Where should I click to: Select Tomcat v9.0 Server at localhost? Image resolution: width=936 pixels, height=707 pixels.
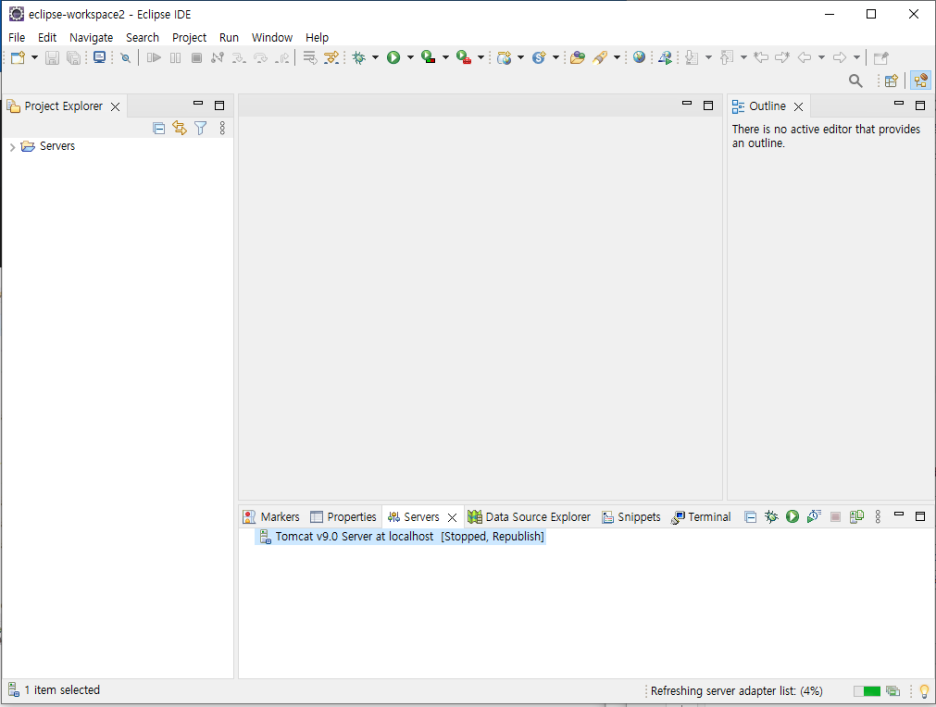coord(401,536)
